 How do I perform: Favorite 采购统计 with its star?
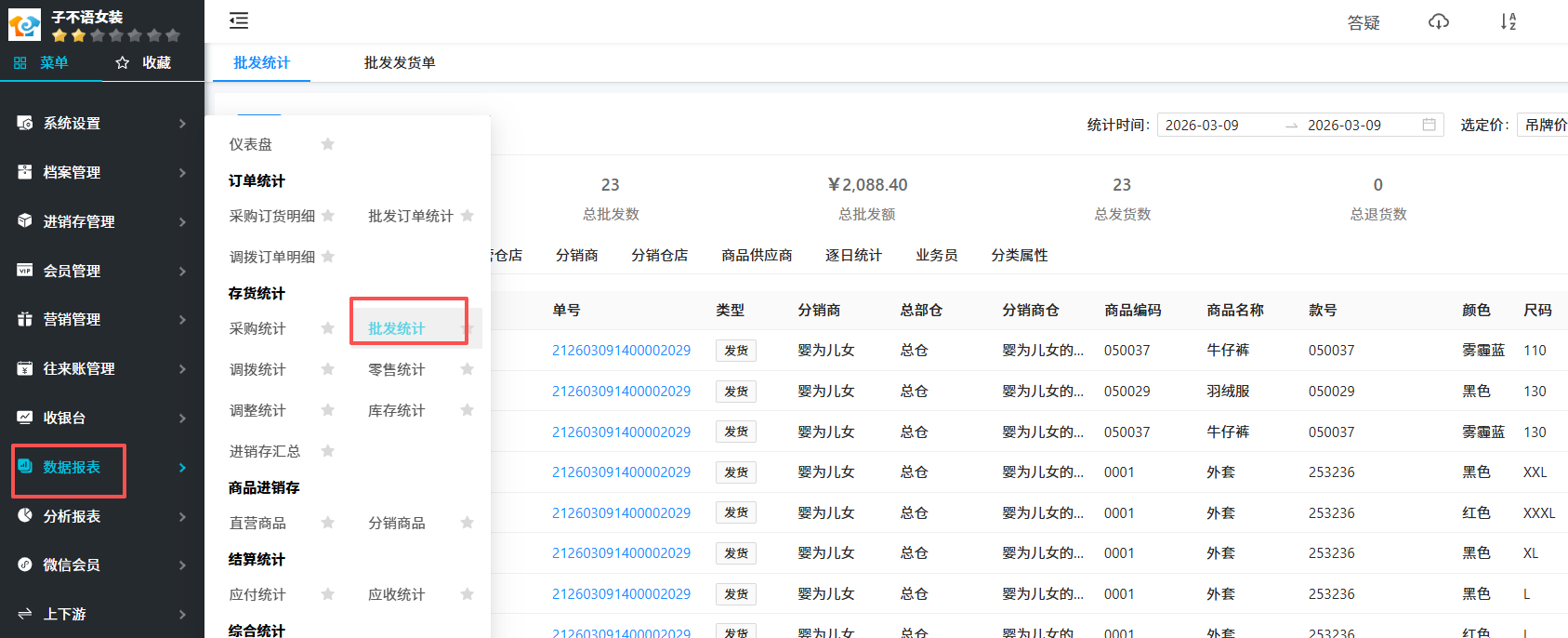coord(327,328)
